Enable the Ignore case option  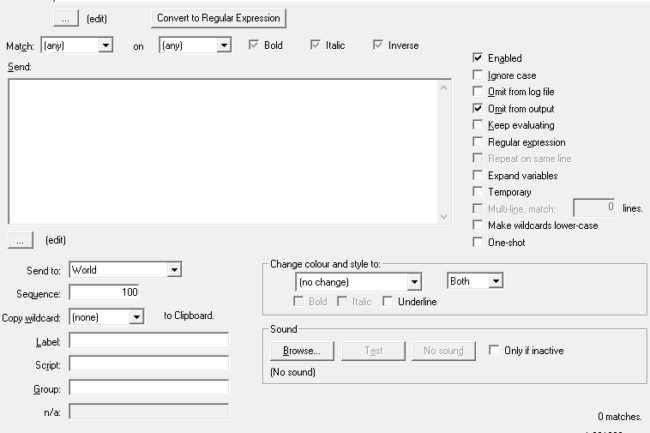(x=477, y=76)
